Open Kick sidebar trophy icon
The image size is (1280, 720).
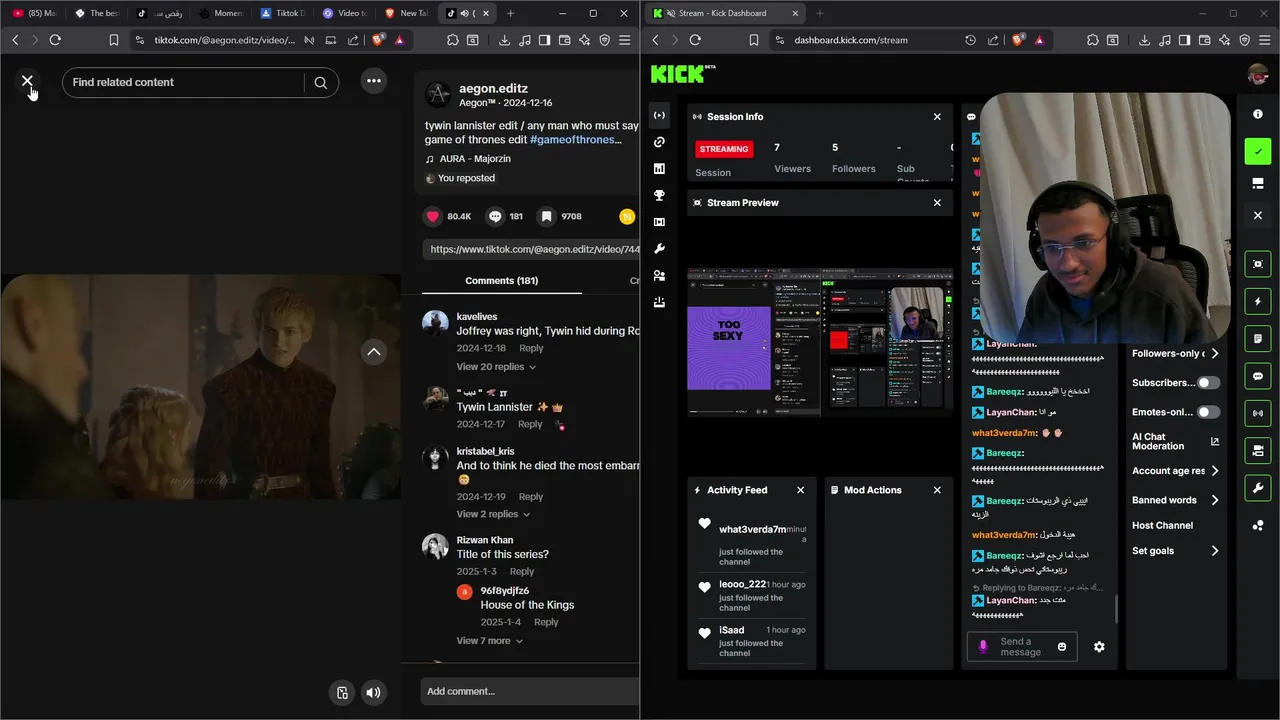pyautogui.click(x=659, y=196)
